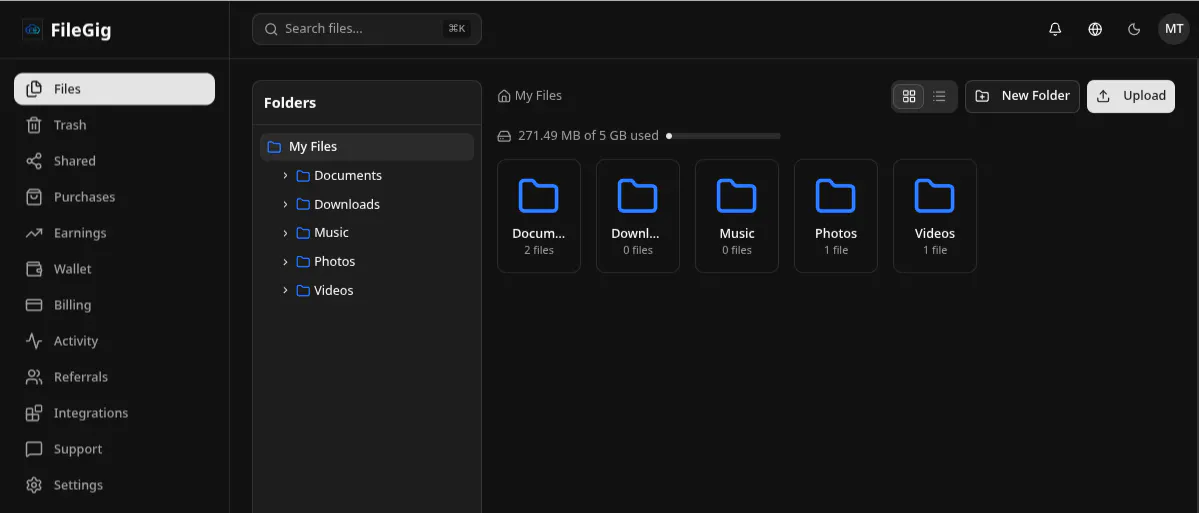The height and width of the screenshot is (513, 1199).
Task: Open Files in the sidebar
Action: (x=115, y=89)
